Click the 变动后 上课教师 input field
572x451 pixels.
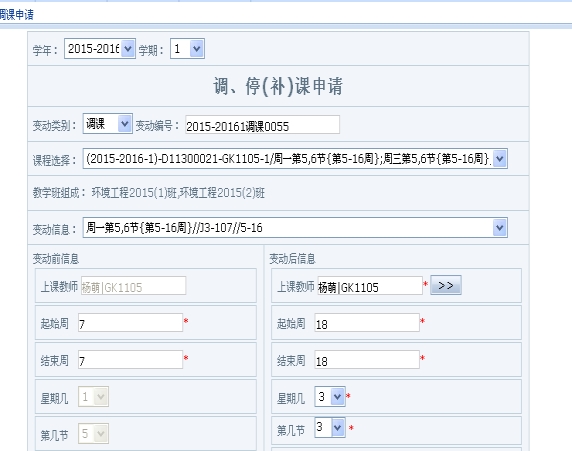coord(370,286)
